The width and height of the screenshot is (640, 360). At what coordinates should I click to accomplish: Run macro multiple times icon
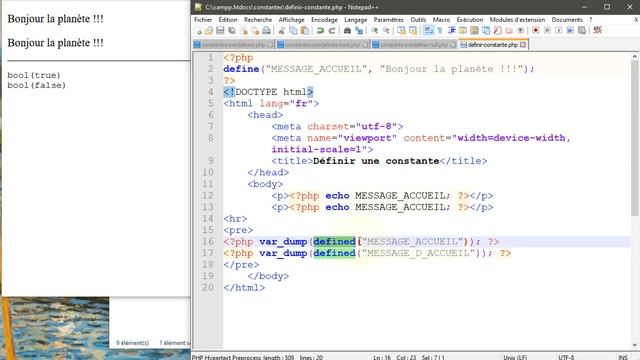[x=570, y=31]
